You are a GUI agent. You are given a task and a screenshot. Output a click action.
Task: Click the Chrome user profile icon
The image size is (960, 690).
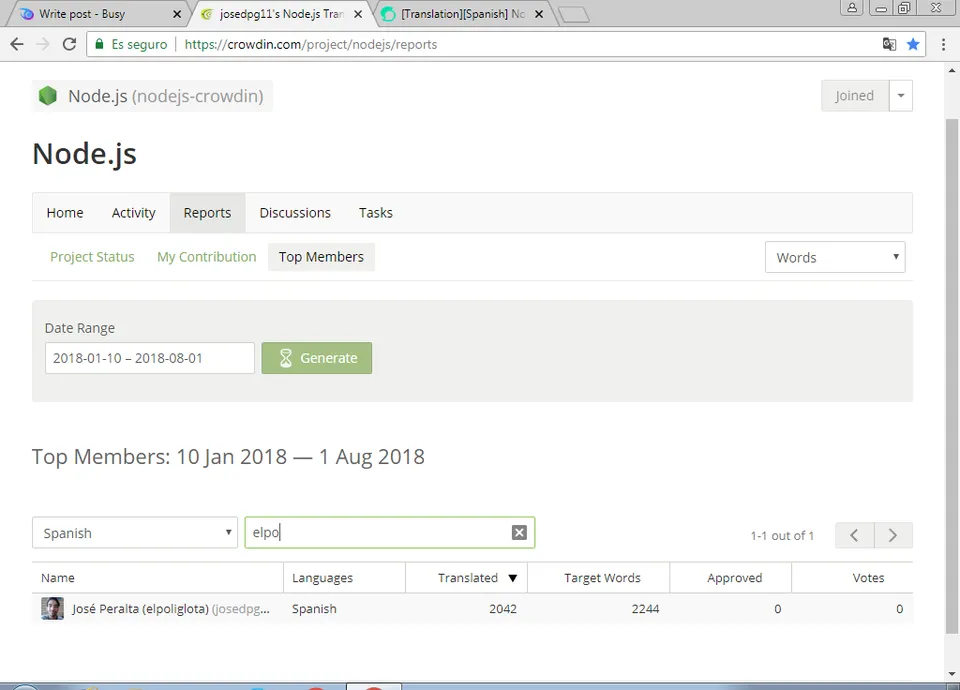[852, 8]
